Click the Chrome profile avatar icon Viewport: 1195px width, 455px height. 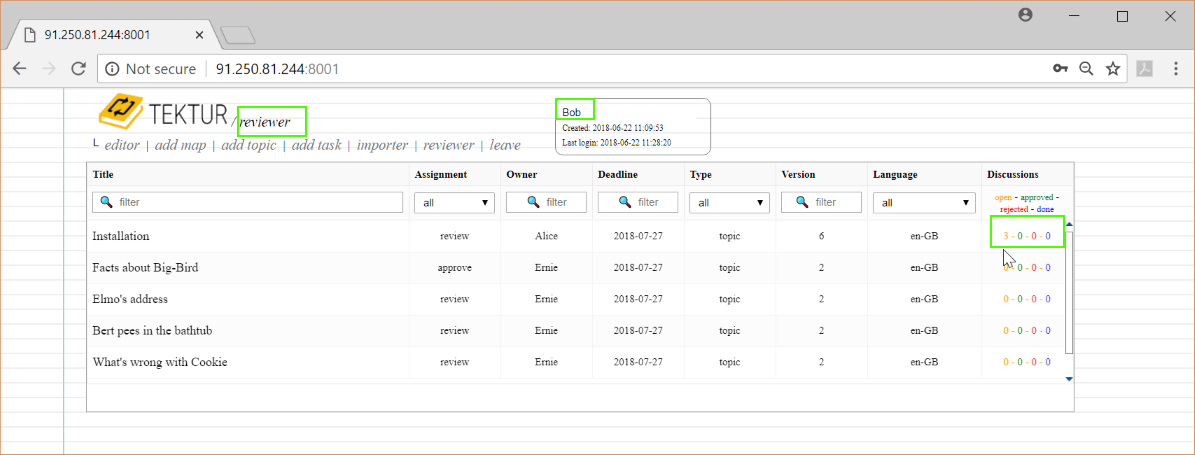[1025, 16]
